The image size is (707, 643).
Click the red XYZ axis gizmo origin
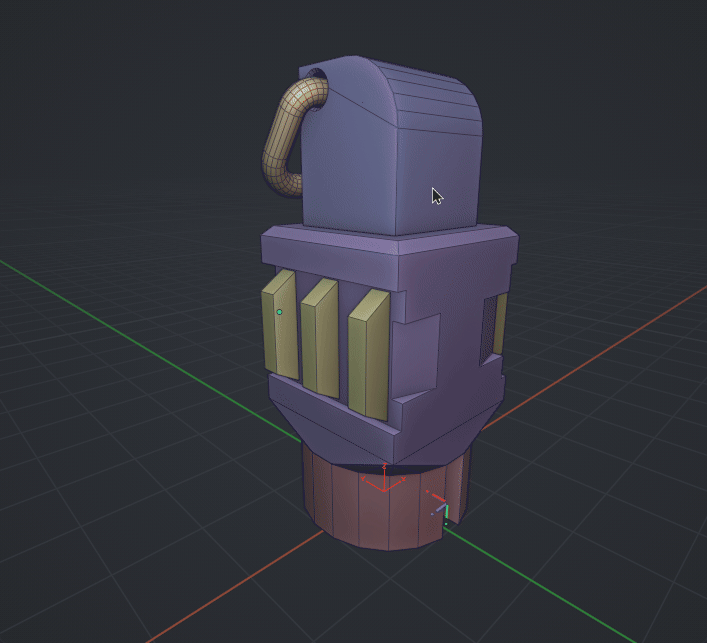tap(384, 490)
